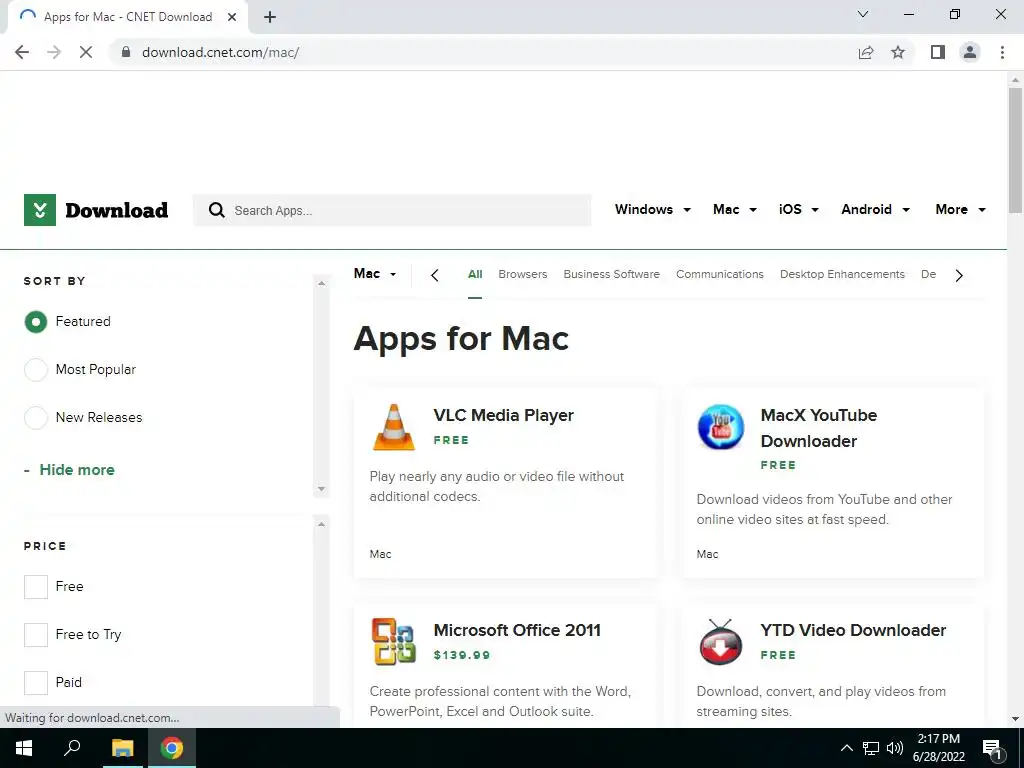The height and width of the screenshot is (768, 1024).
Task: Click the MacX YouTube Downloader icon
Action: pos(720,427)
